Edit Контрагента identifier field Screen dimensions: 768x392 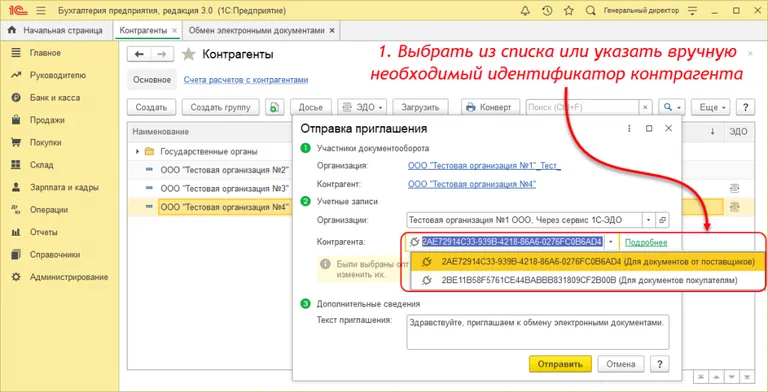[x=512, y=242]
